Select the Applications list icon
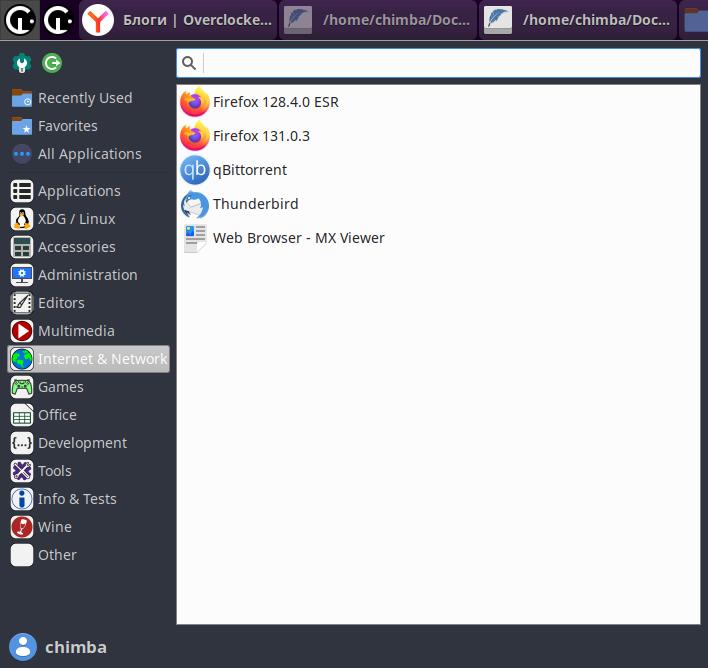Image resolution: width=708 pixels, height=668 pixels. pyautogui.click(x=22, y=191)
